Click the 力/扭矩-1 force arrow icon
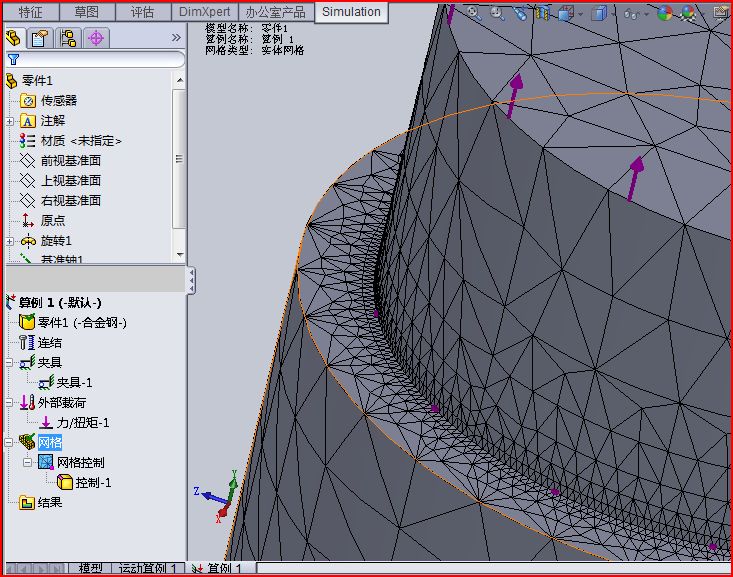 pos(46,422)
